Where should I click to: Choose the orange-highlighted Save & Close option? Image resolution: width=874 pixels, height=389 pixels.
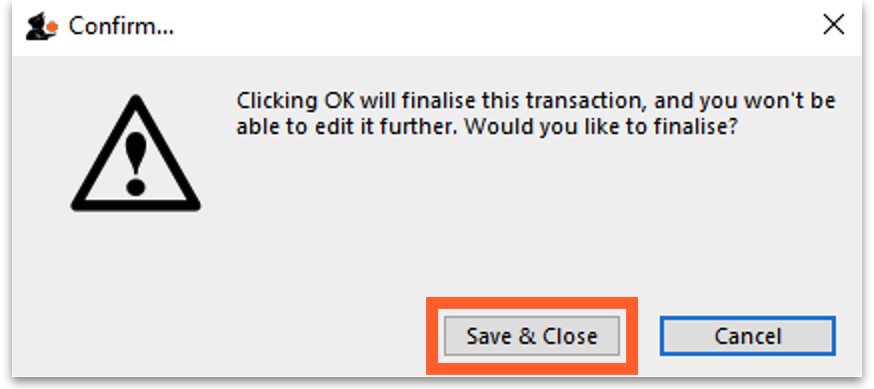(532, 336)
